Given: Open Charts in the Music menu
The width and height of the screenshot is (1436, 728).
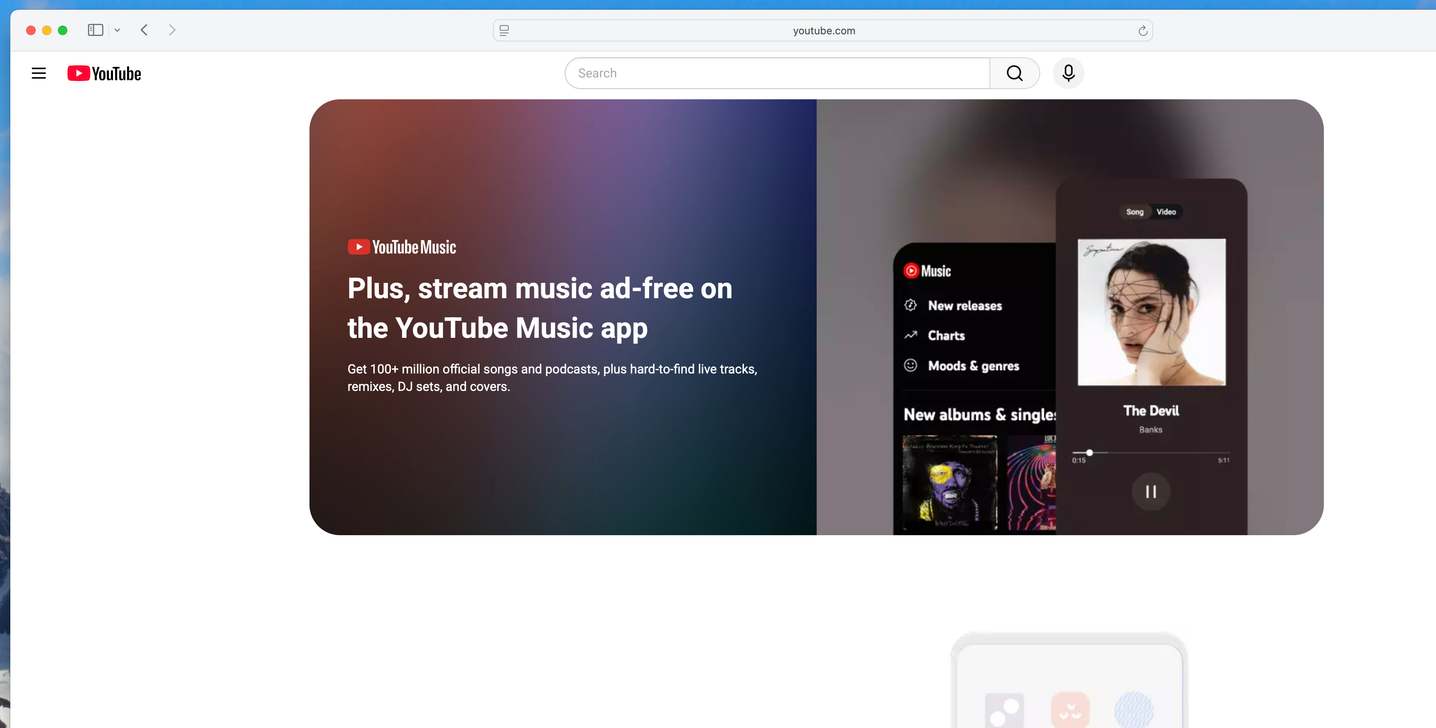Looking at the screenshot, I should click(946, 336).
